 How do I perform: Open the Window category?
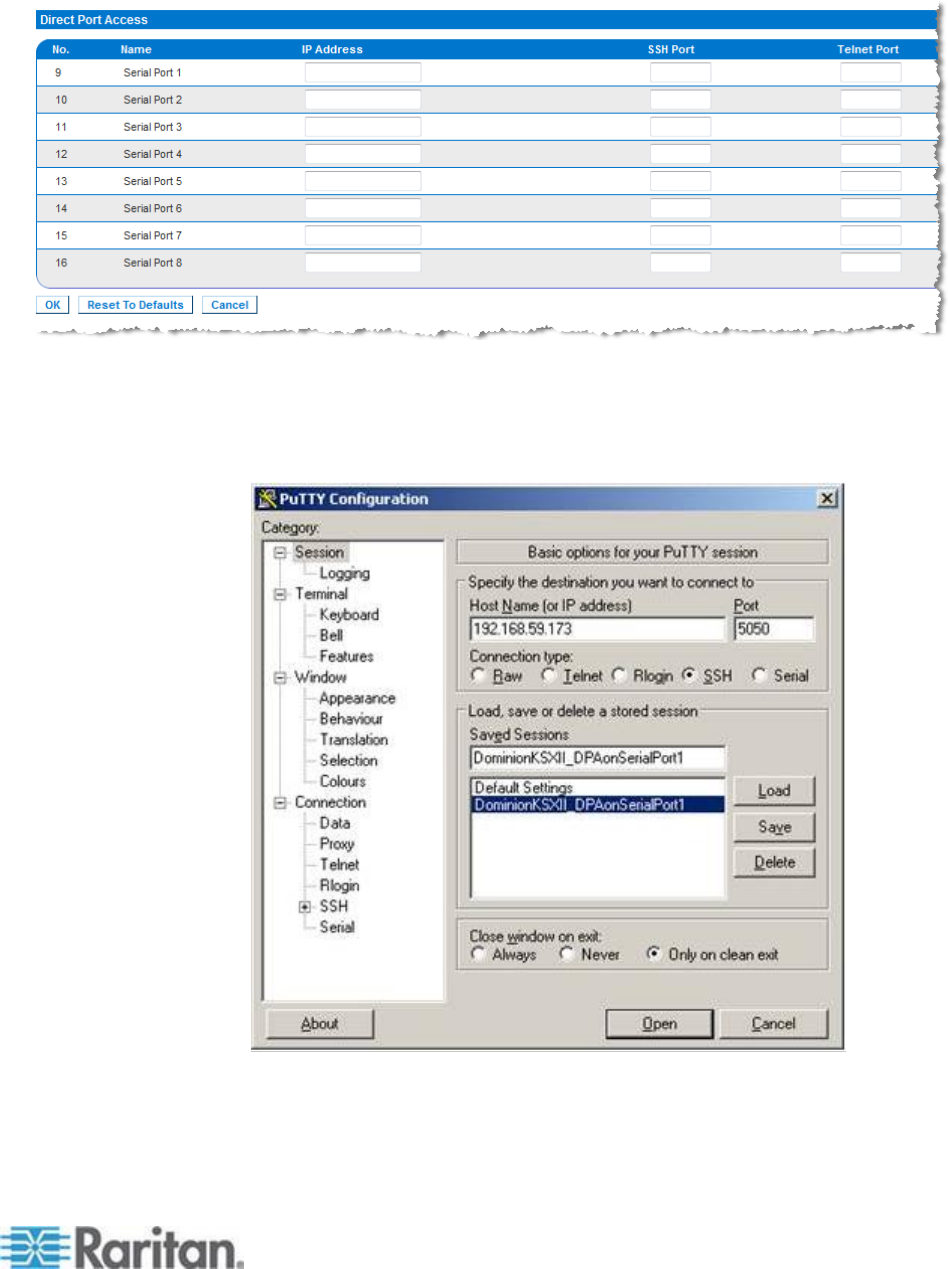tap(320, 677)
